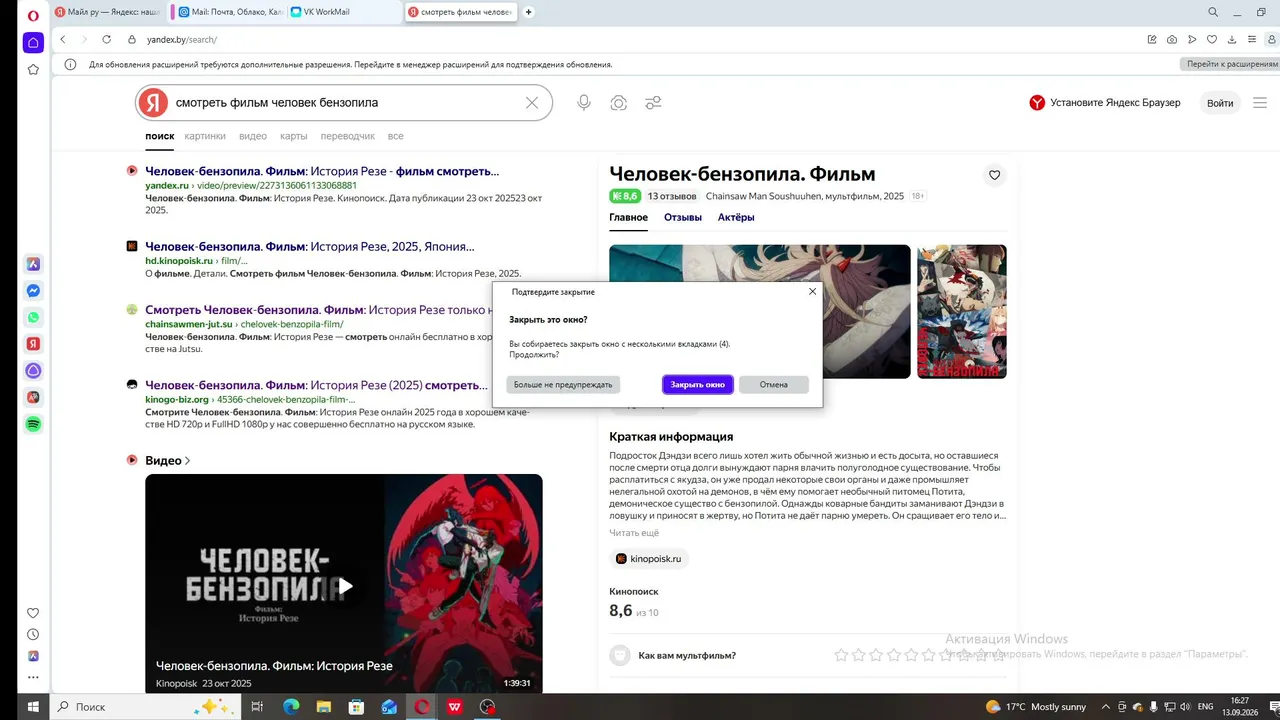Open the Windows taskbar search box

click(x=147, y=707)
